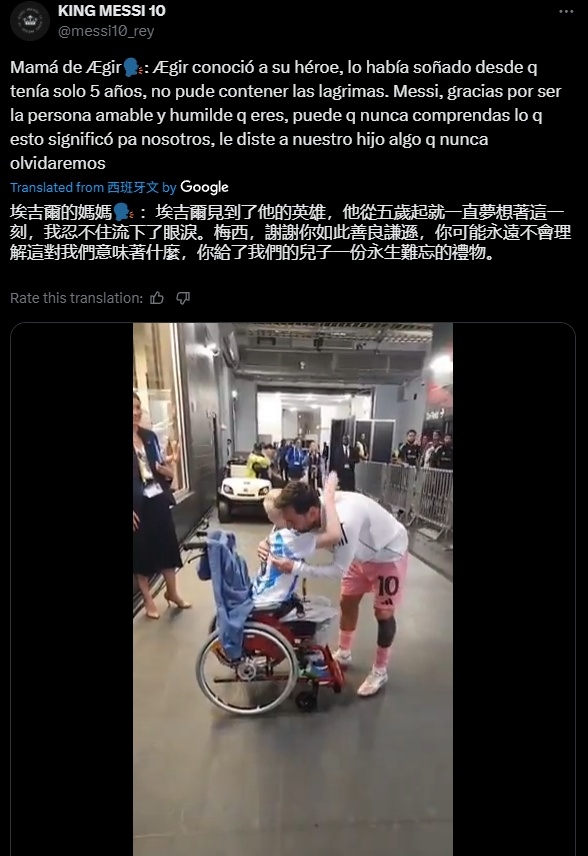Open the @messi10_rey handle link
Viewport: 588px width, 856px height.
[x=106, y=31]
